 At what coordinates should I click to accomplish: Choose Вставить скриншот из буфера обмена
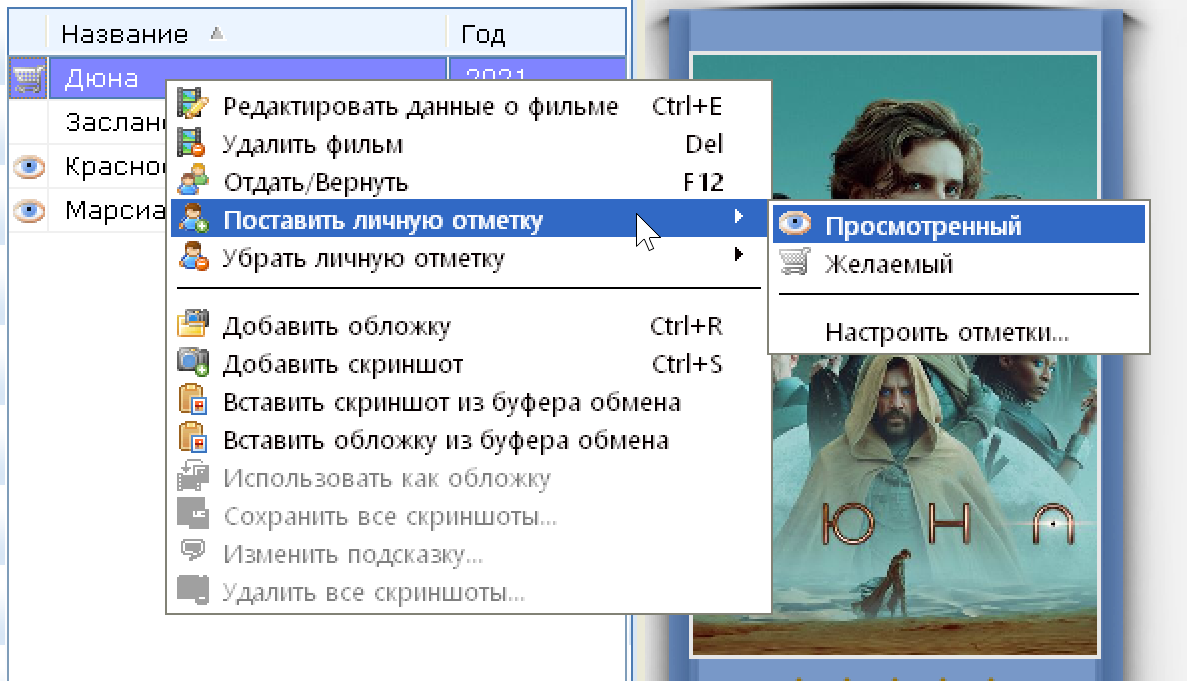pyautogui.click(x=468, y=401)
